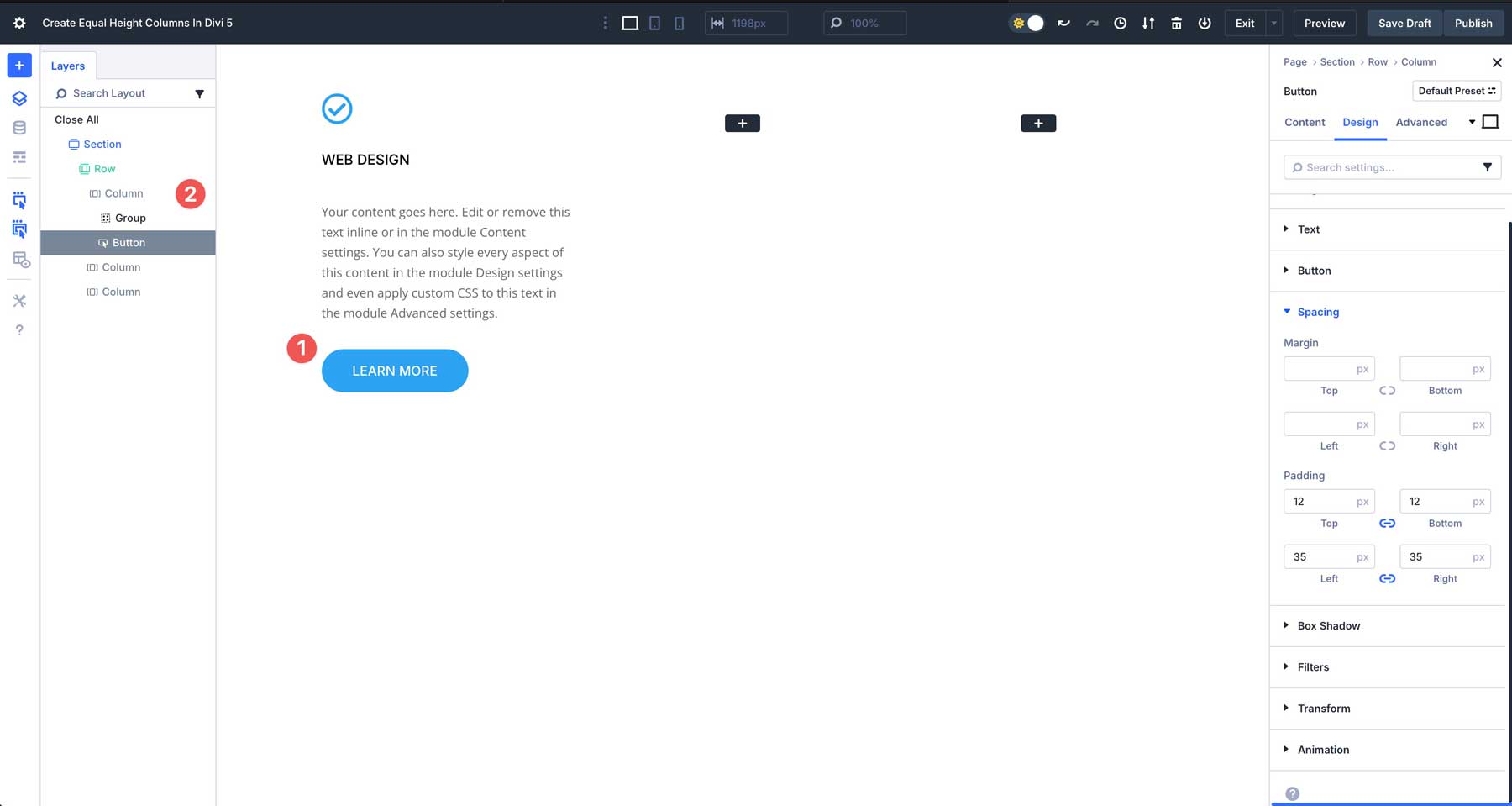The height and width of the screenshot is (806, 1512).
Task: Switch to phone view icon
Action: coord(679,24)
